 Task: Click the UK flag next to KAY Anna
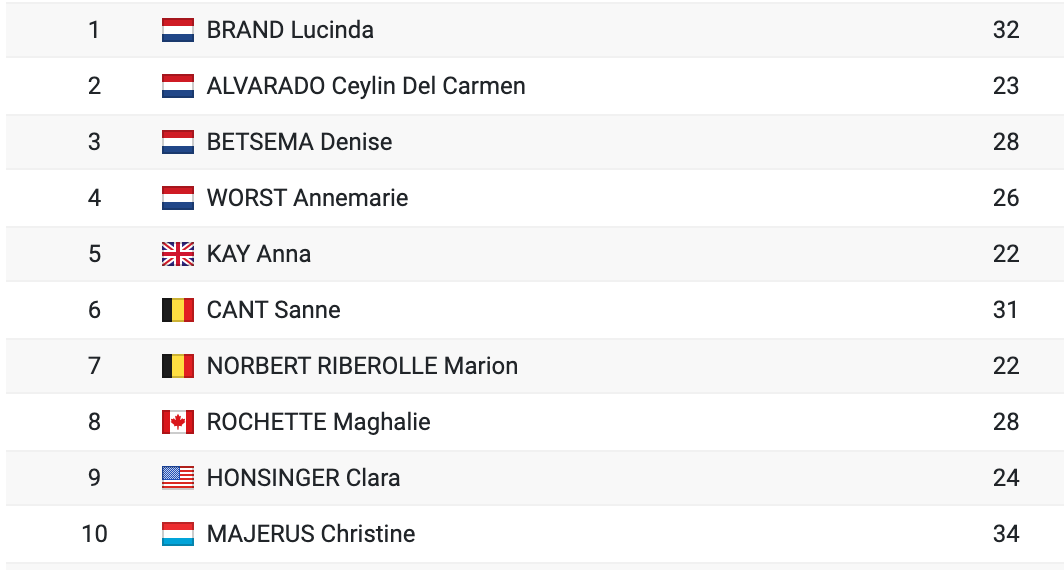pyautogui.click(x=178, y=254)
